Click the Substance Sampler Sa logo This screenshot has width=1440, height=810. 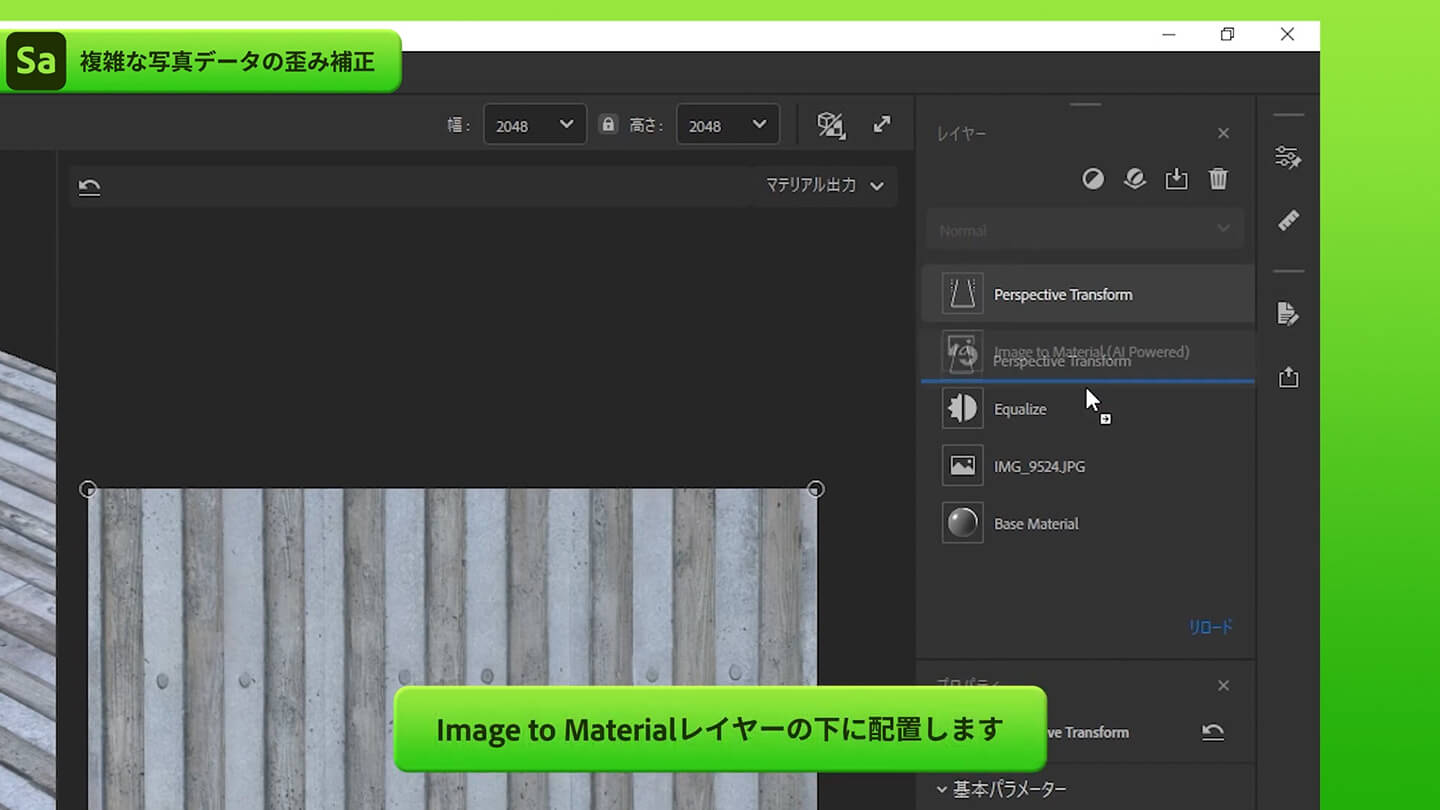(x=36, y=61)
